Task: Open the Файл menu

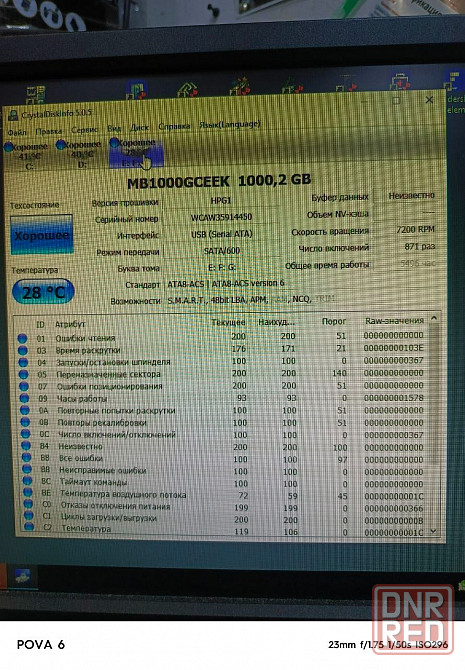Action: 17,132
